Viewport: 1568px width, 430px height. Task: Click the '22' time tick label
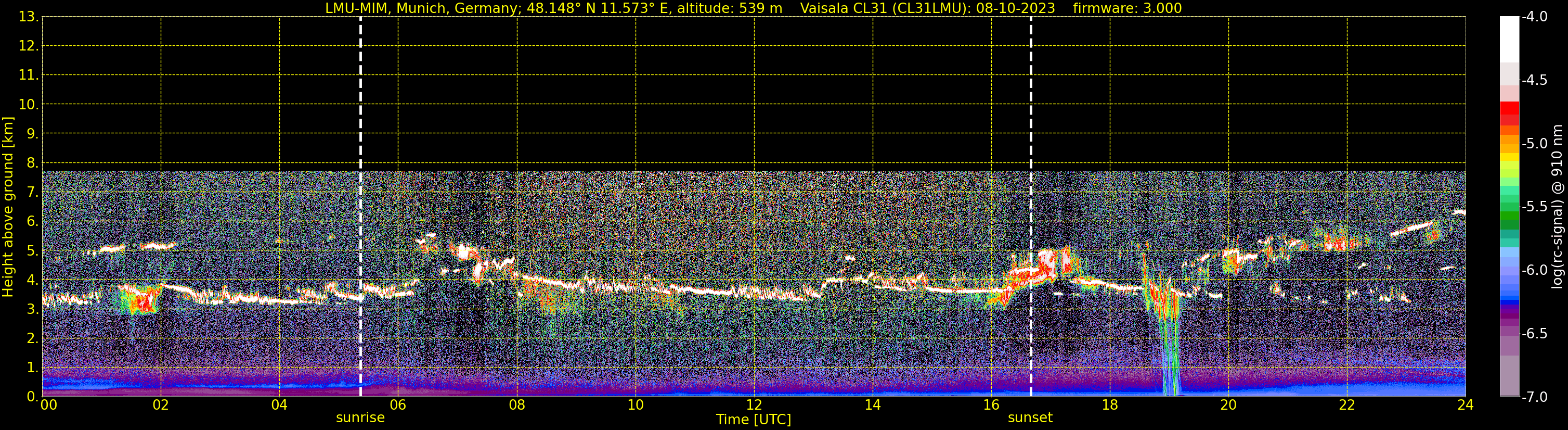tap(1347, 405)
